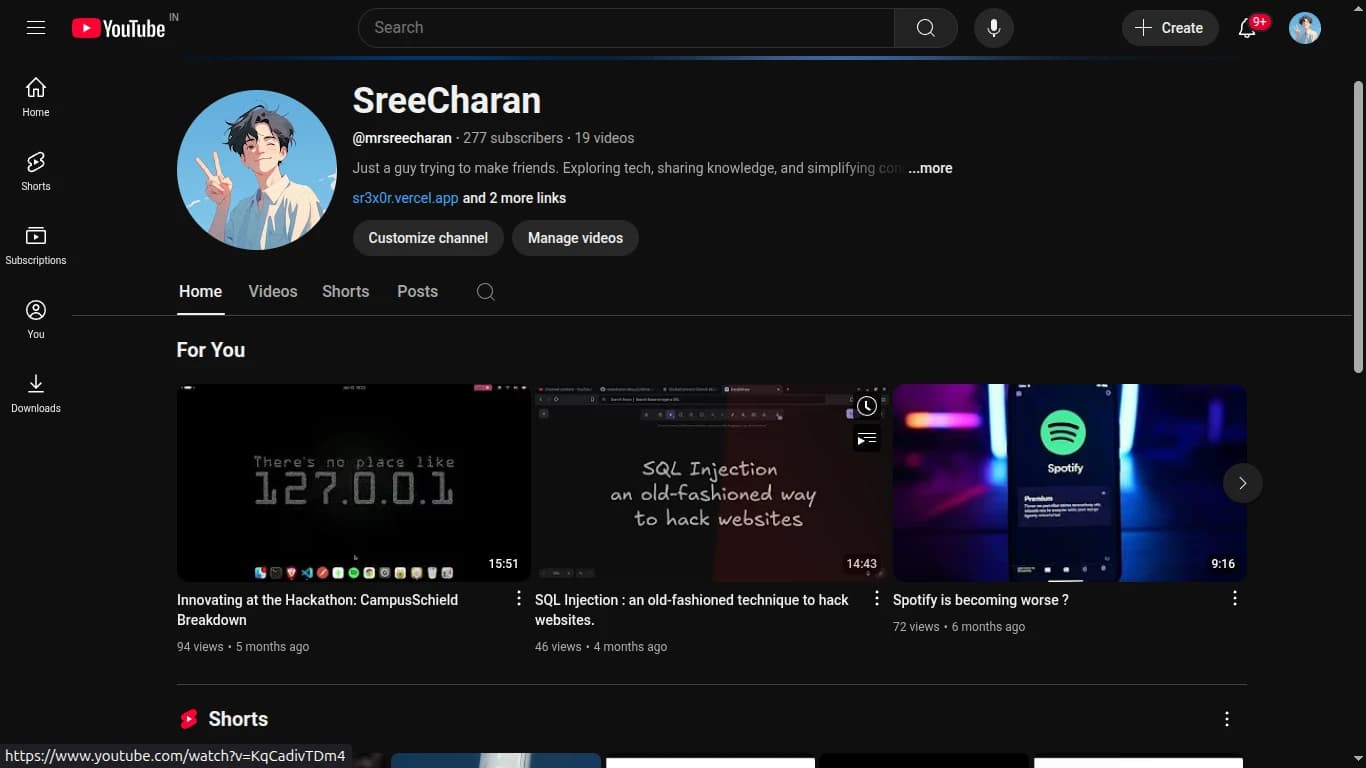The height and width of the screenshot is (768, 1366).
Task: Search within channel magnifier icon
Action: point(485,292)
